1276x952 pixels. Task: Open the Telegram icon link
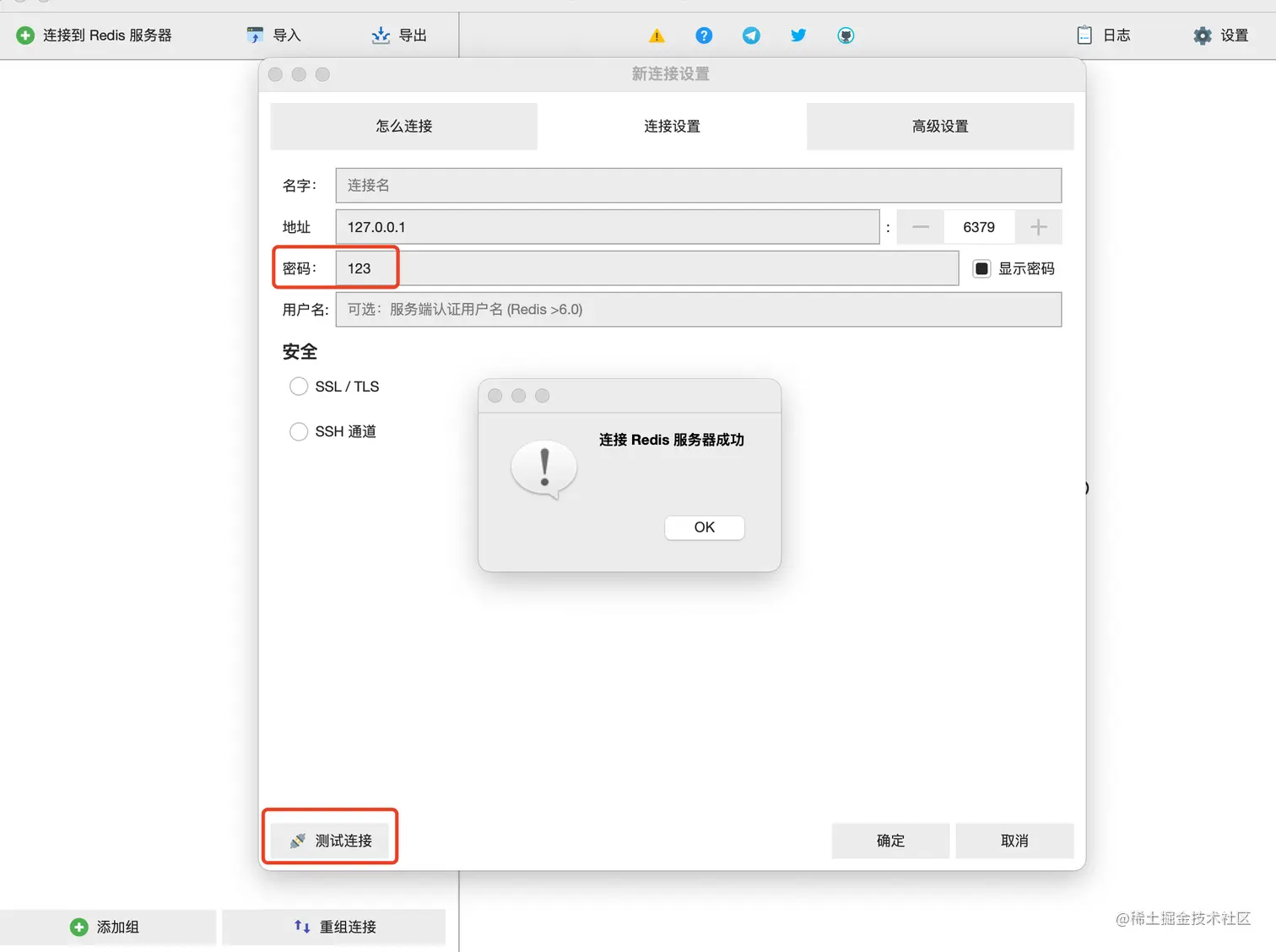751,35
